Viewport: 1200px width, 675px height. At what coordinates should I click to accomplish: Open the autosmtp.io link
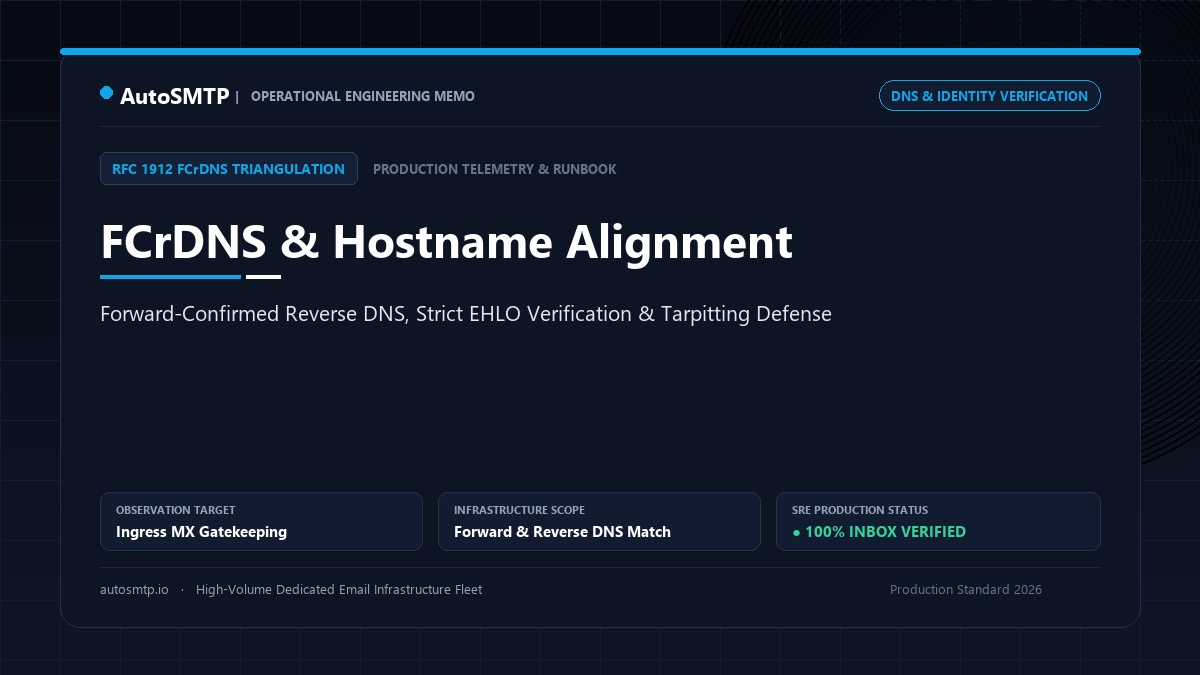click(x=134, y=590)
